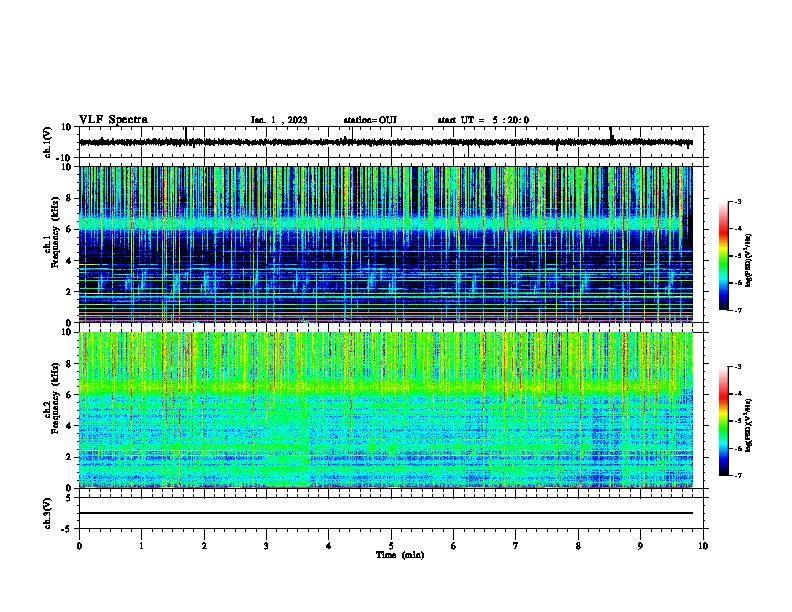Click the "2" kHz tick on ch.1 spectrogram
The height and width of the screenshot is (612, 792).
coord(69,291)
